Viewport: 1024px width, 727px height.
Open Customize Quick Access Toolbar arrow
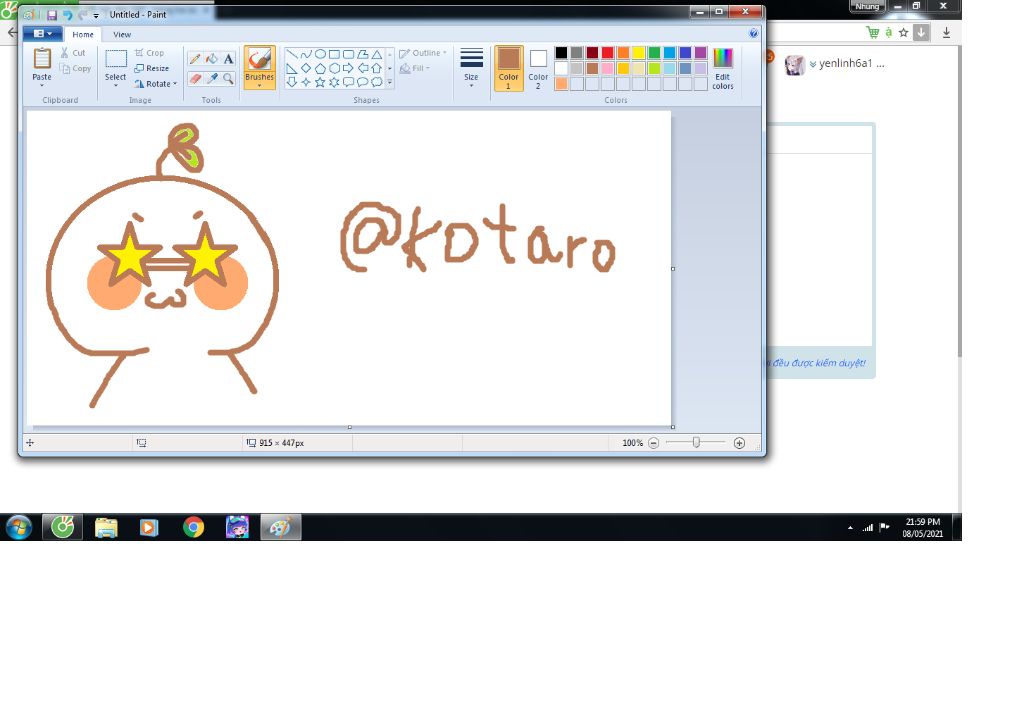[96, 15]
